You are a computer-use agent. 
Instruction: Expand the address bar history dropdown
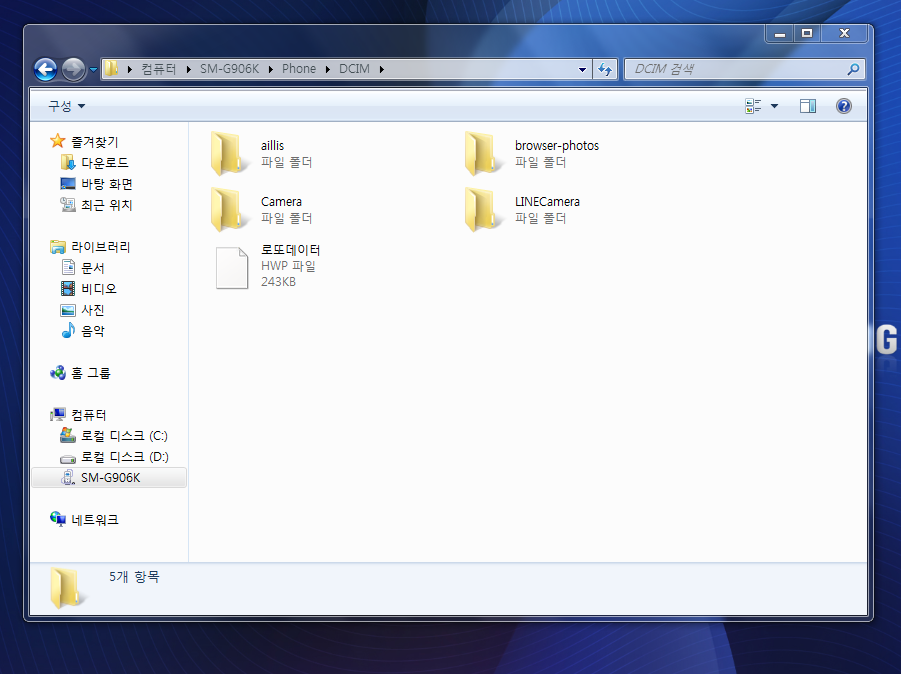pos(583,69)
